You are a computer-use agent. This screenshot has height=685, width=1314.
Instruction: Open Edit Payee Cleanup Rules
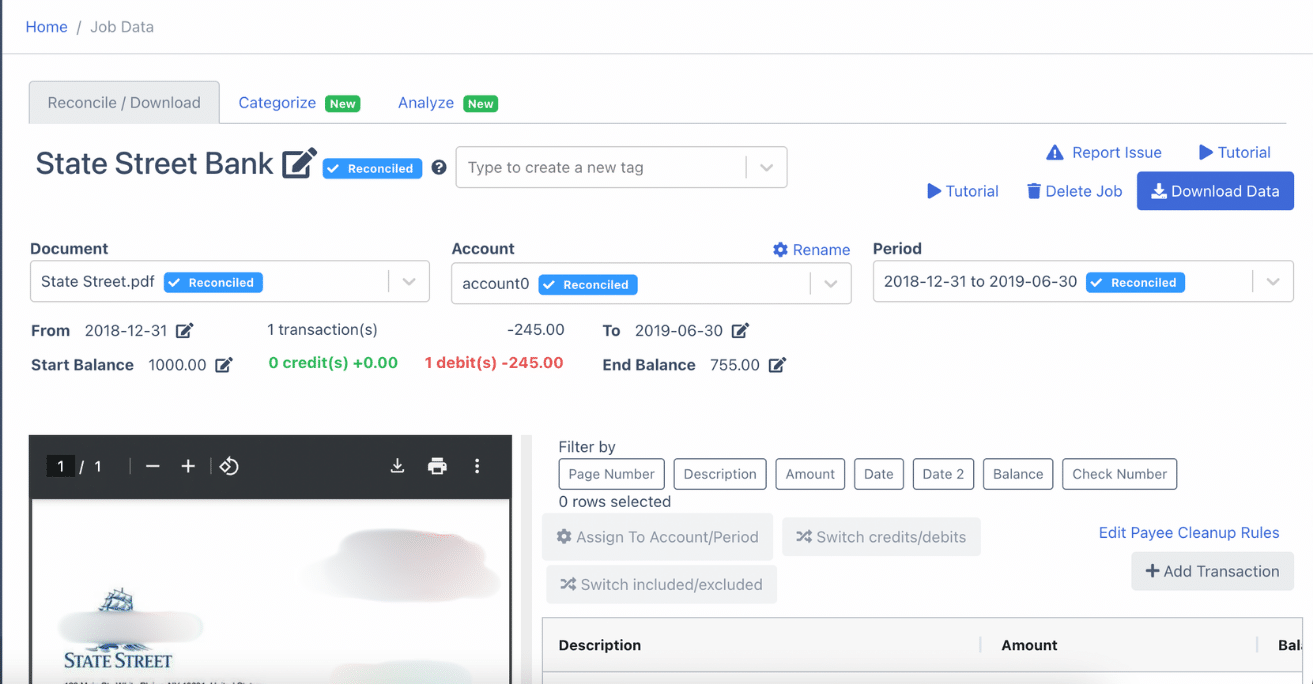tap(1189, 533)
